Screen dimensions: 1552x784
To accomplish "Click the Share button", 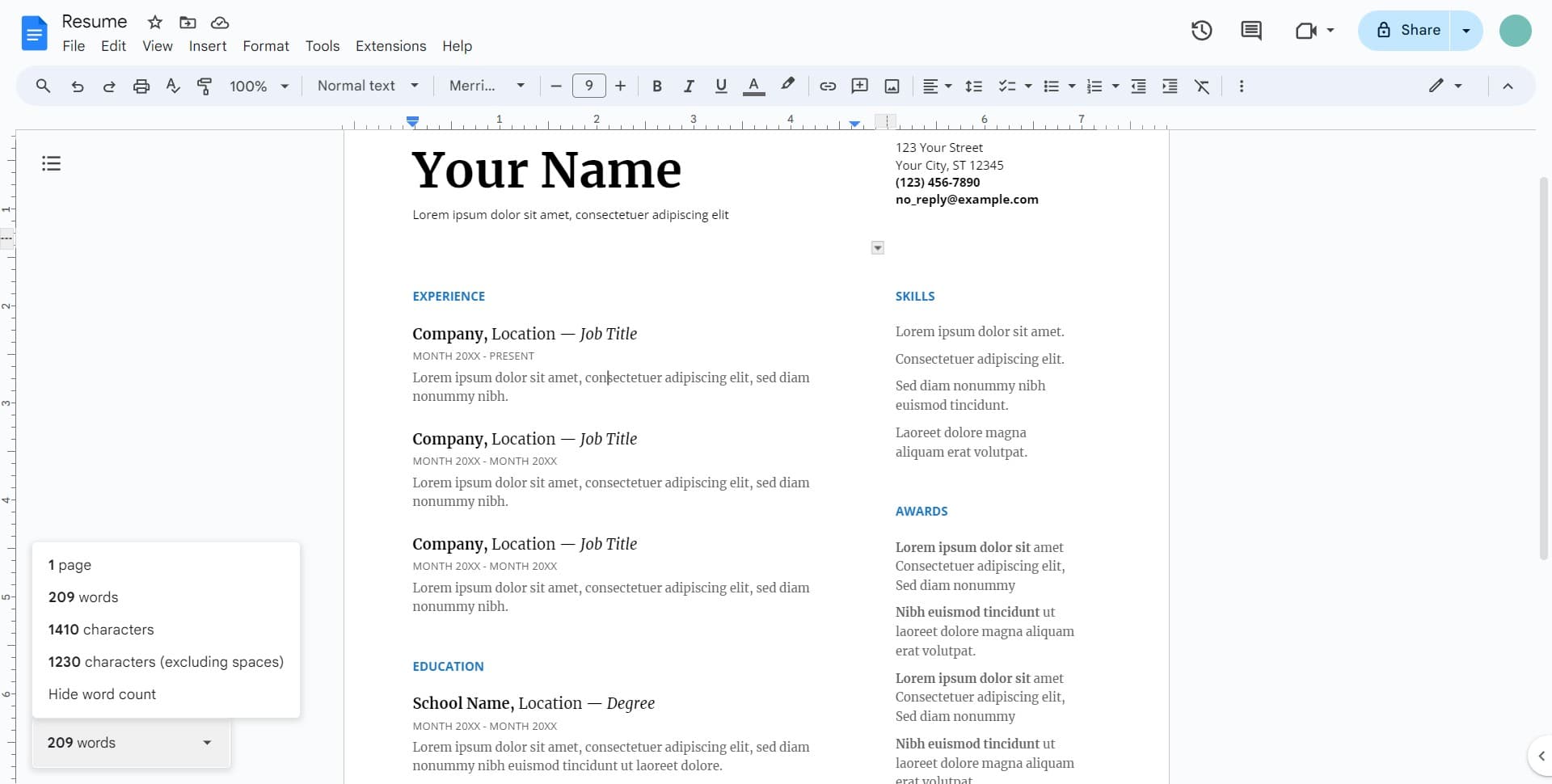I will [1415, 30].
